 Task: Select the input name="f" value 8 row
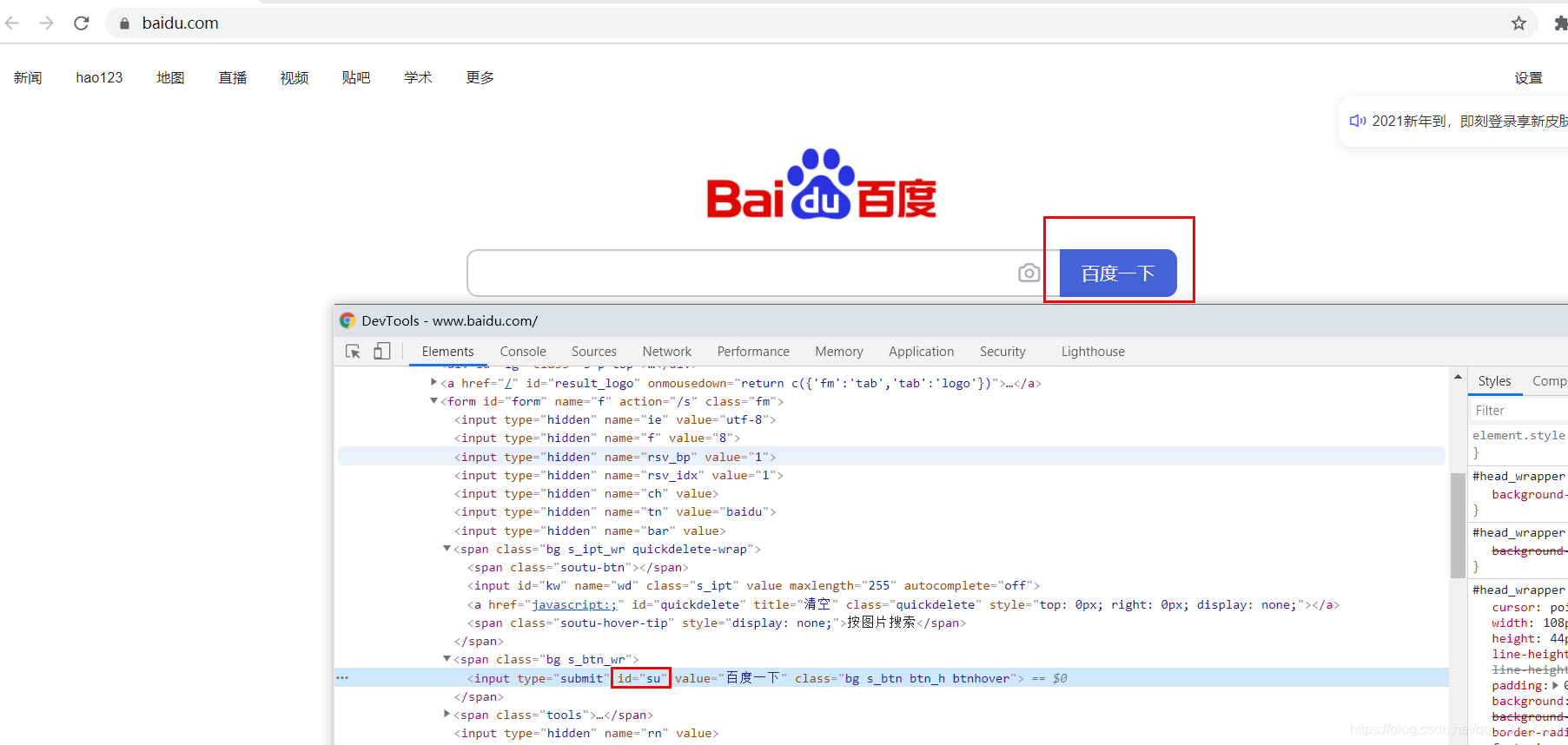597,438
